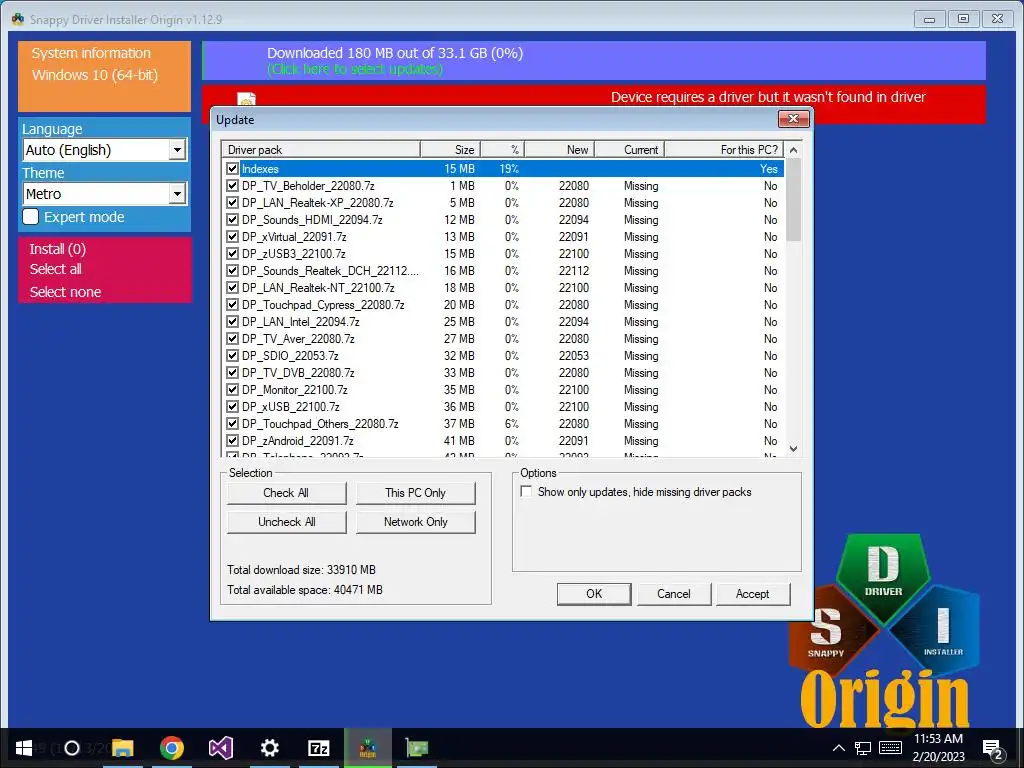The image size is (1024, 768).
Task: Click scroll down arrow in driver list
Action: click(x=793, y=448)
